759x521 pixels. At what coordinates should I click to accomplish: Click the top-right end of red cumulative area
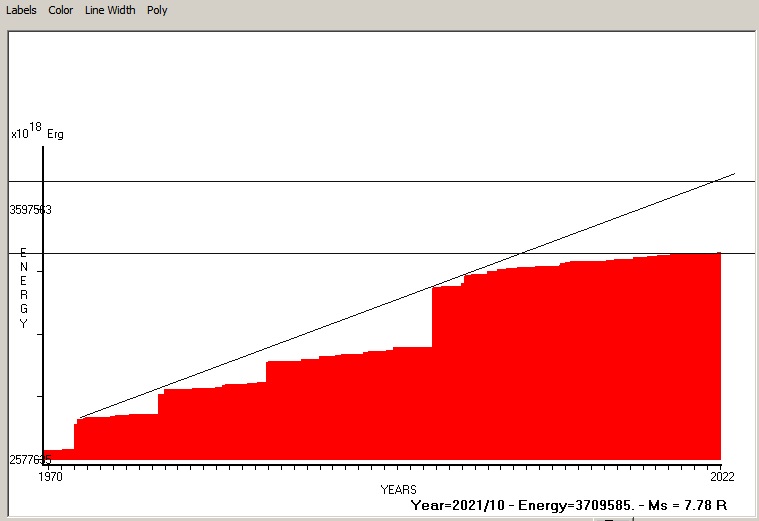718,256
